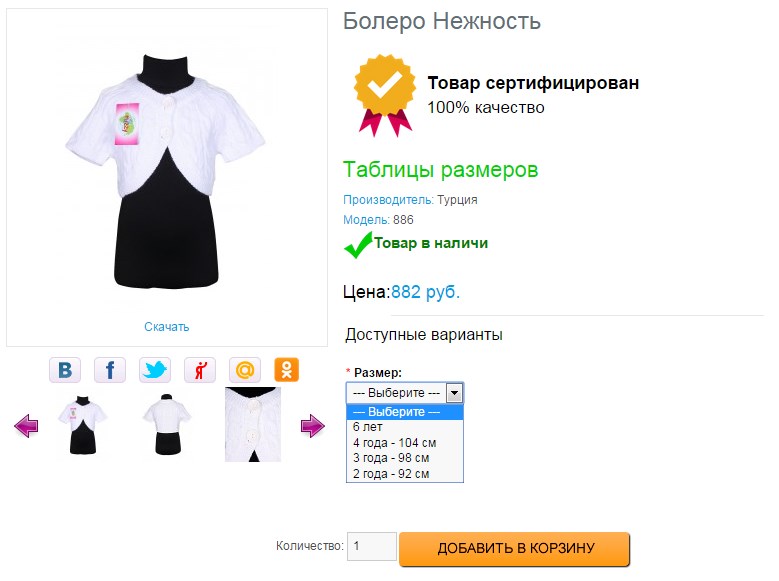Viewport: 779px width, 581px height.
Task: Open the Таблицы размеров link
Action: 440,170
